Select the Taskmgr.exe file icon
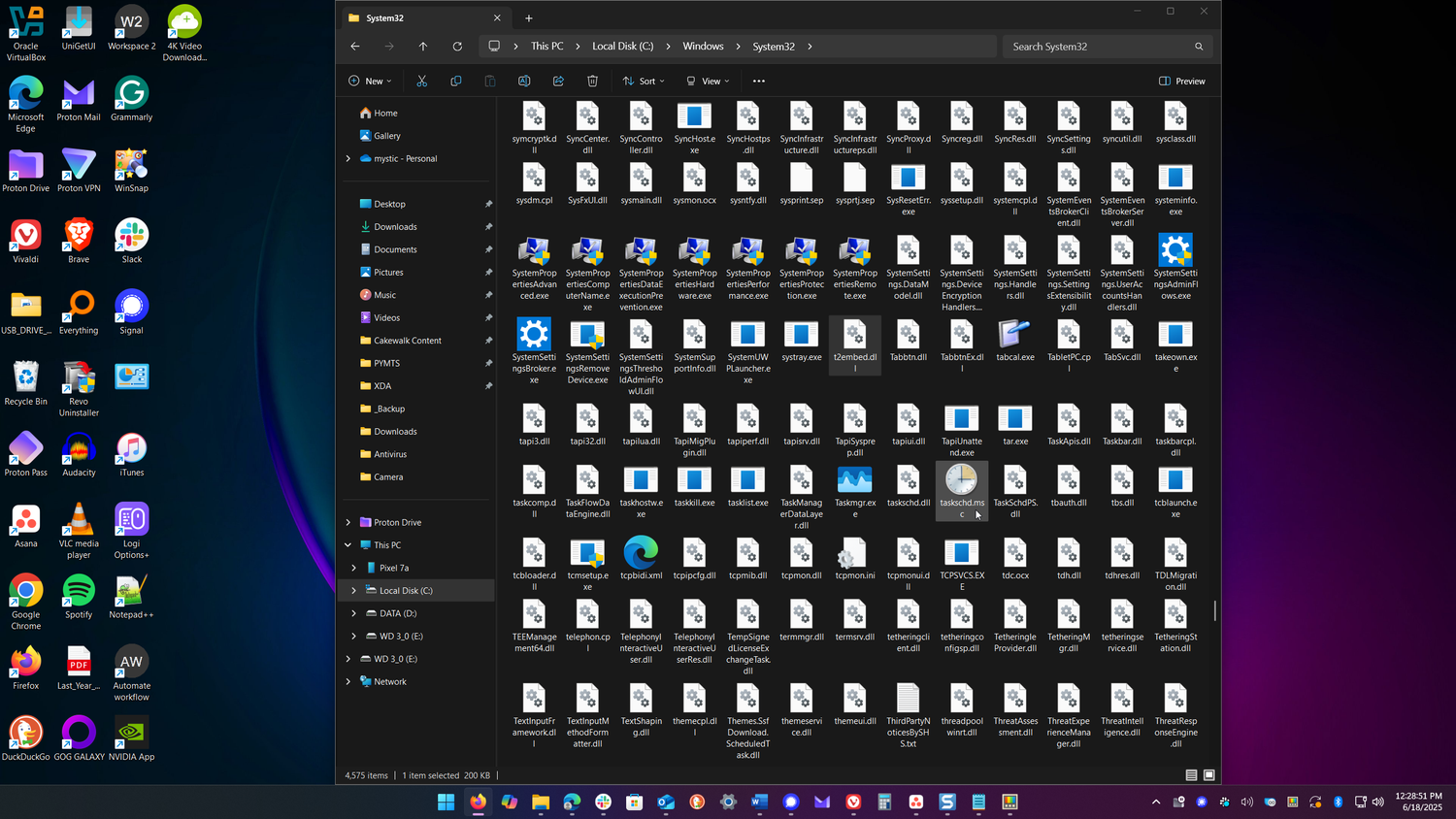 tap(855, 479)
